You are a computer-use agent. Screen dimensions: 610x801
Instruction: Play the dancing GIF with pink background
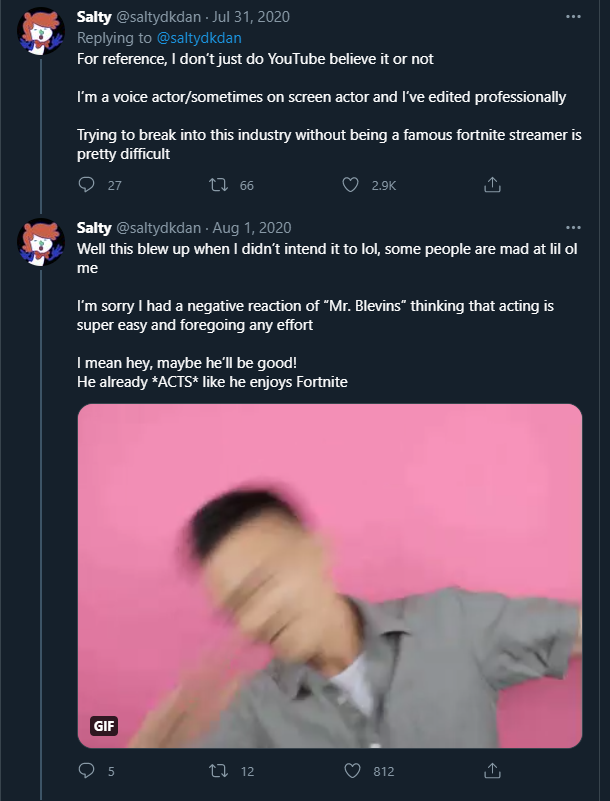[x=330, y=576]
